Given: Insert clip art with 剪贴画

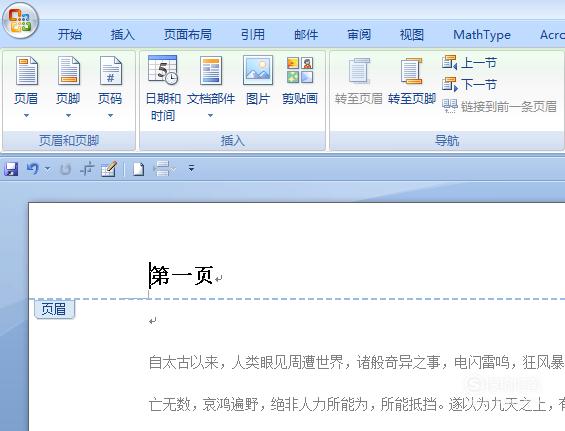Looking at the screenshot, I should click(x=300, y=80).
